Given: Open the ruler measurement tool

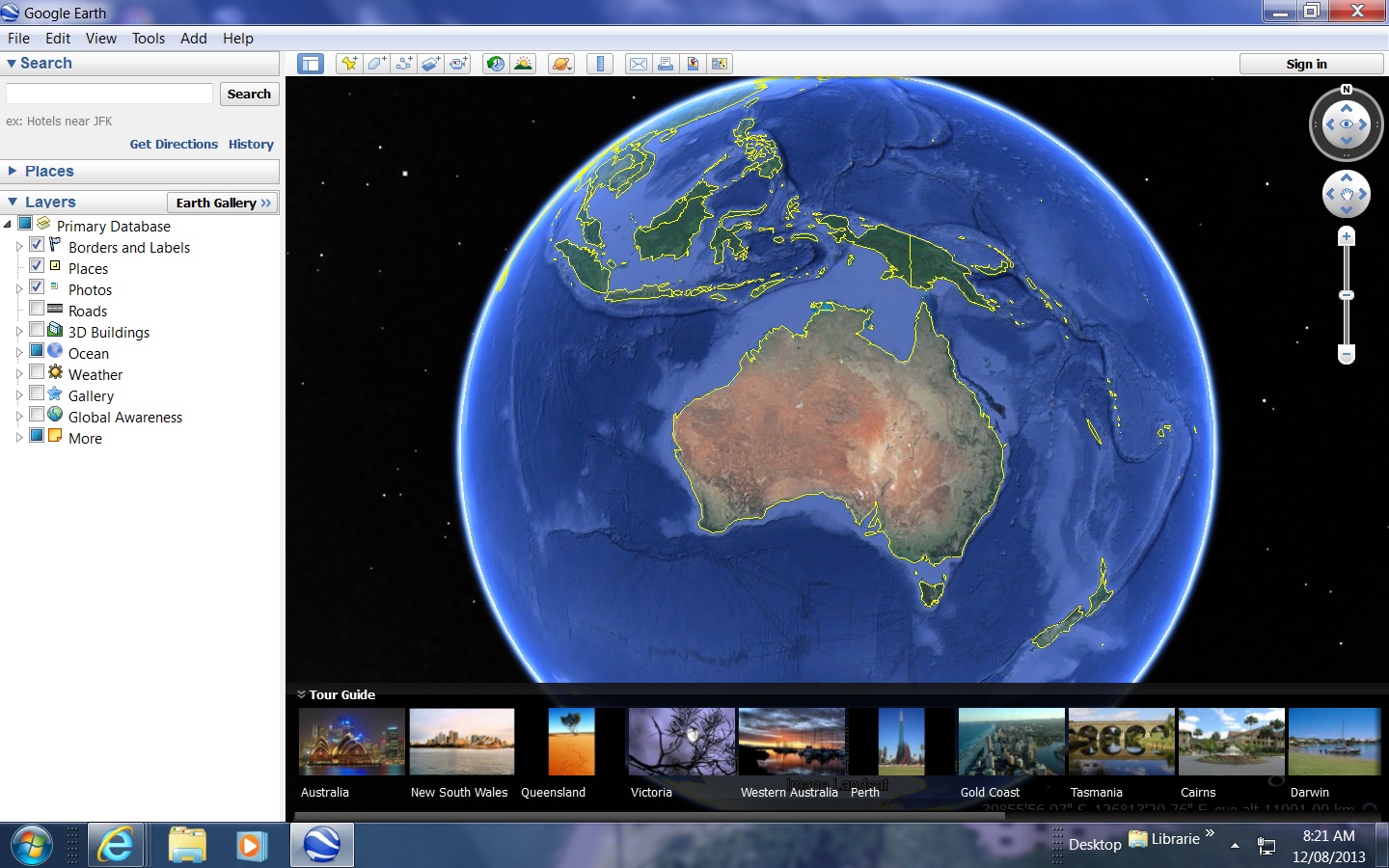Looking at the screenshot, I should (x=600, y=64).
